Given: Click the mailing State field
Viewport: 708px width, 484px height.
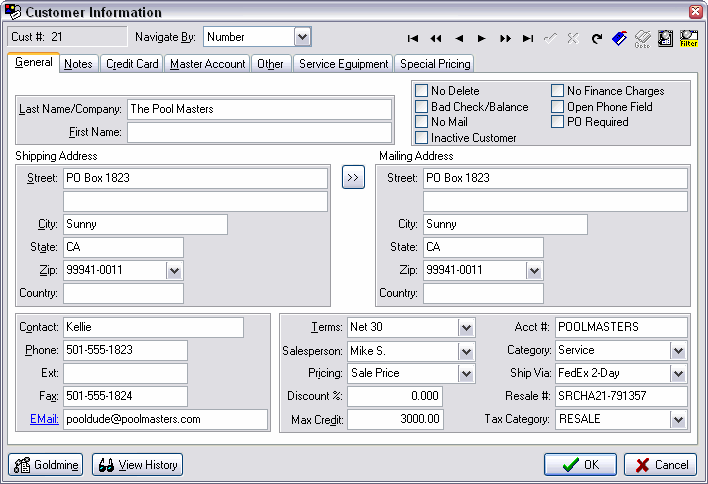Looking at the screenshot, I should [x=483, y=247].
